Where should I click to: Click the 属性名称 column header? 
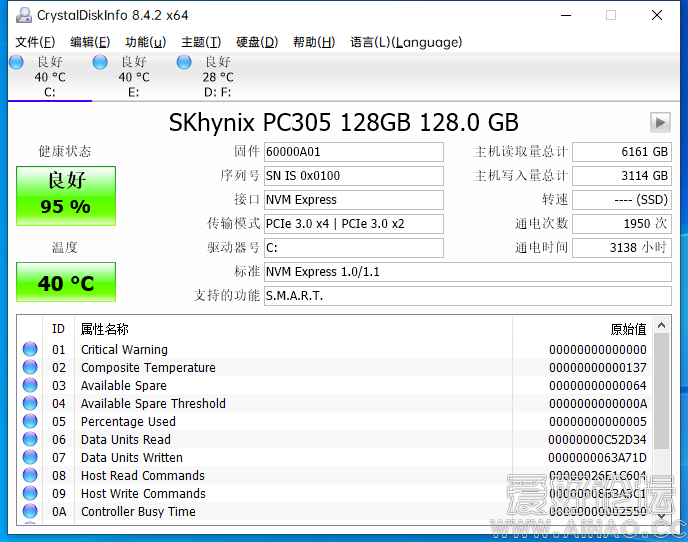tap(293, 329)
